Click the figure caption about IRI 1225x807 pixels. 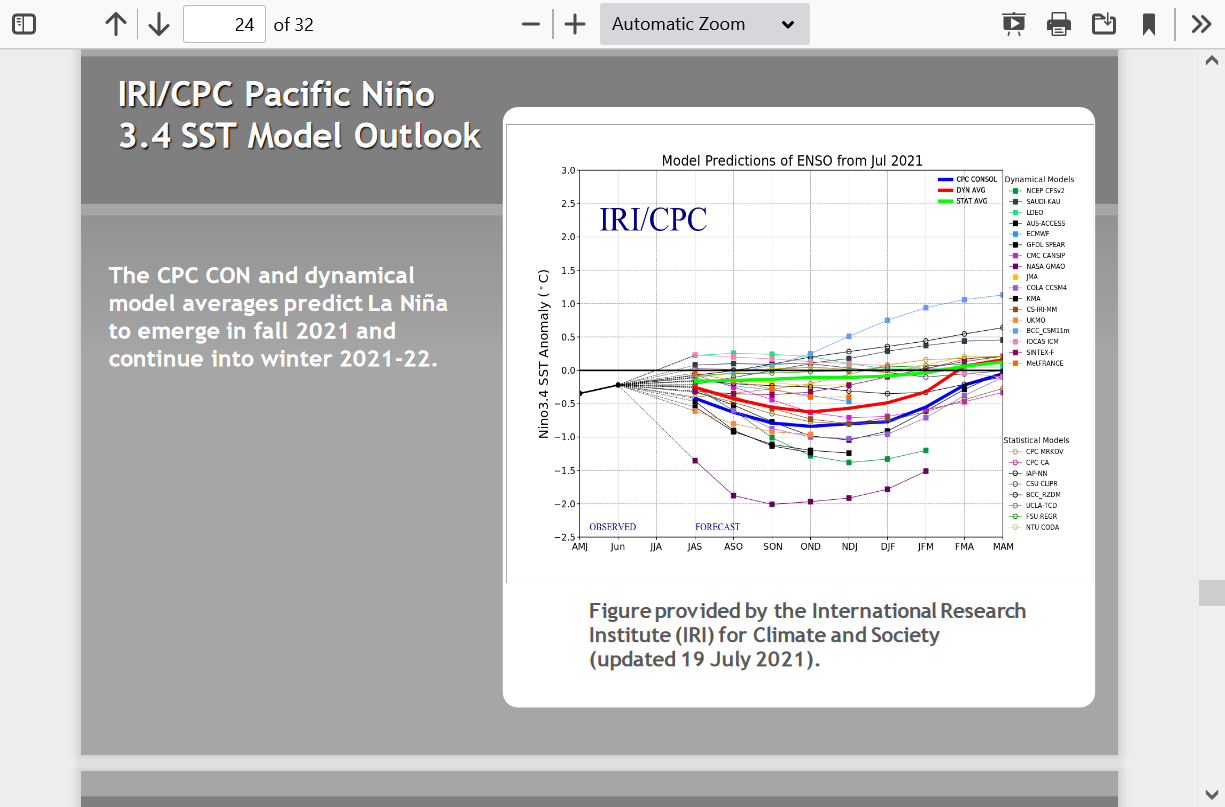tap(806, 635)
